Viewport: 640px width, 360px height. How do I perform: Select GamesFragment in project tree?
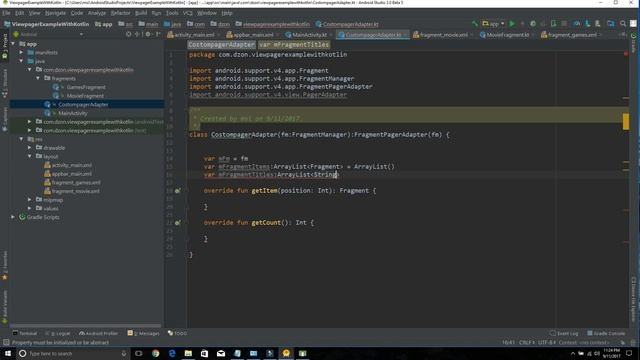(x=86, y=87)
